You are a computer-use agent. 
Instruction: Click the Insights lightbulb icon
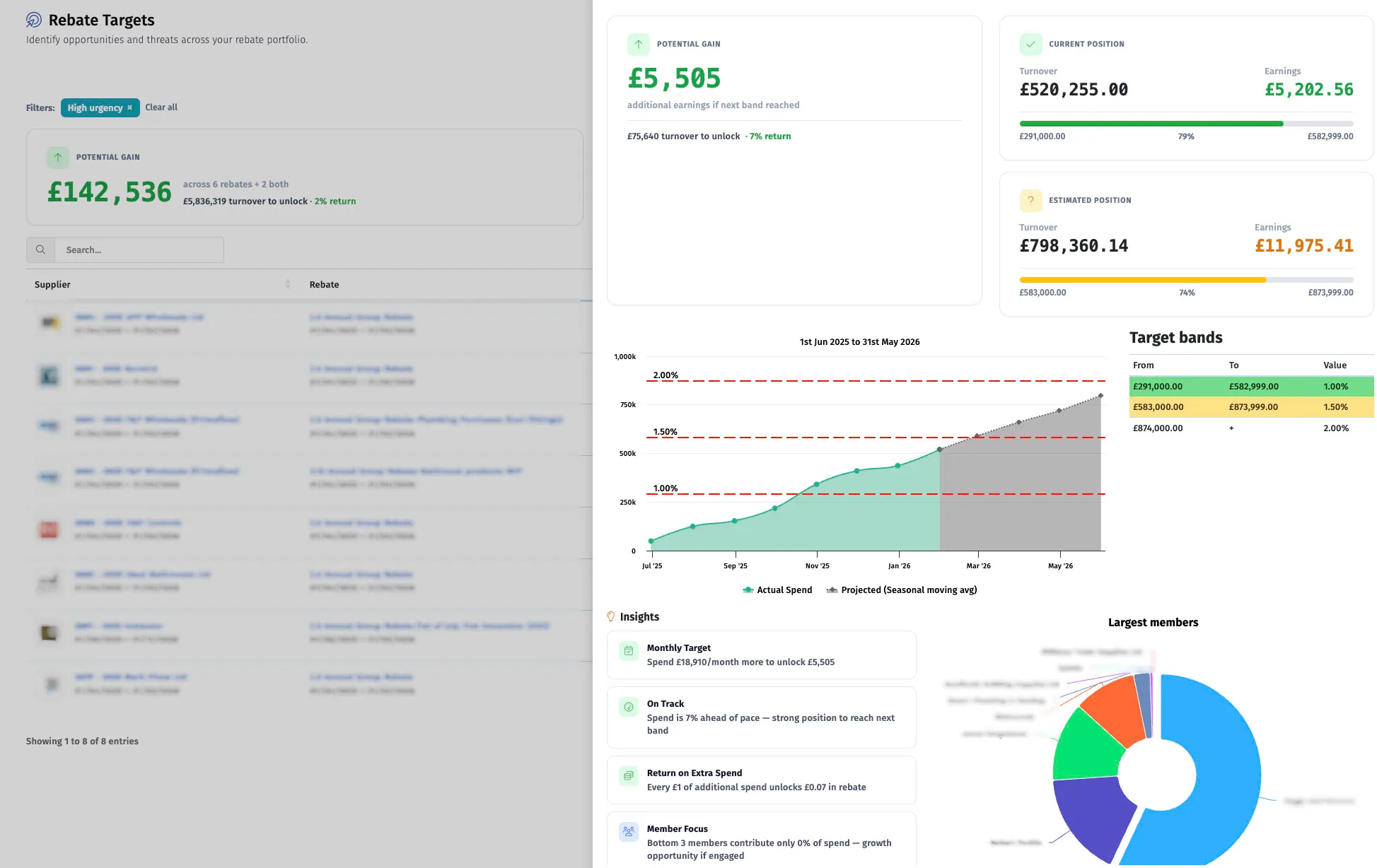pos(611,616)
